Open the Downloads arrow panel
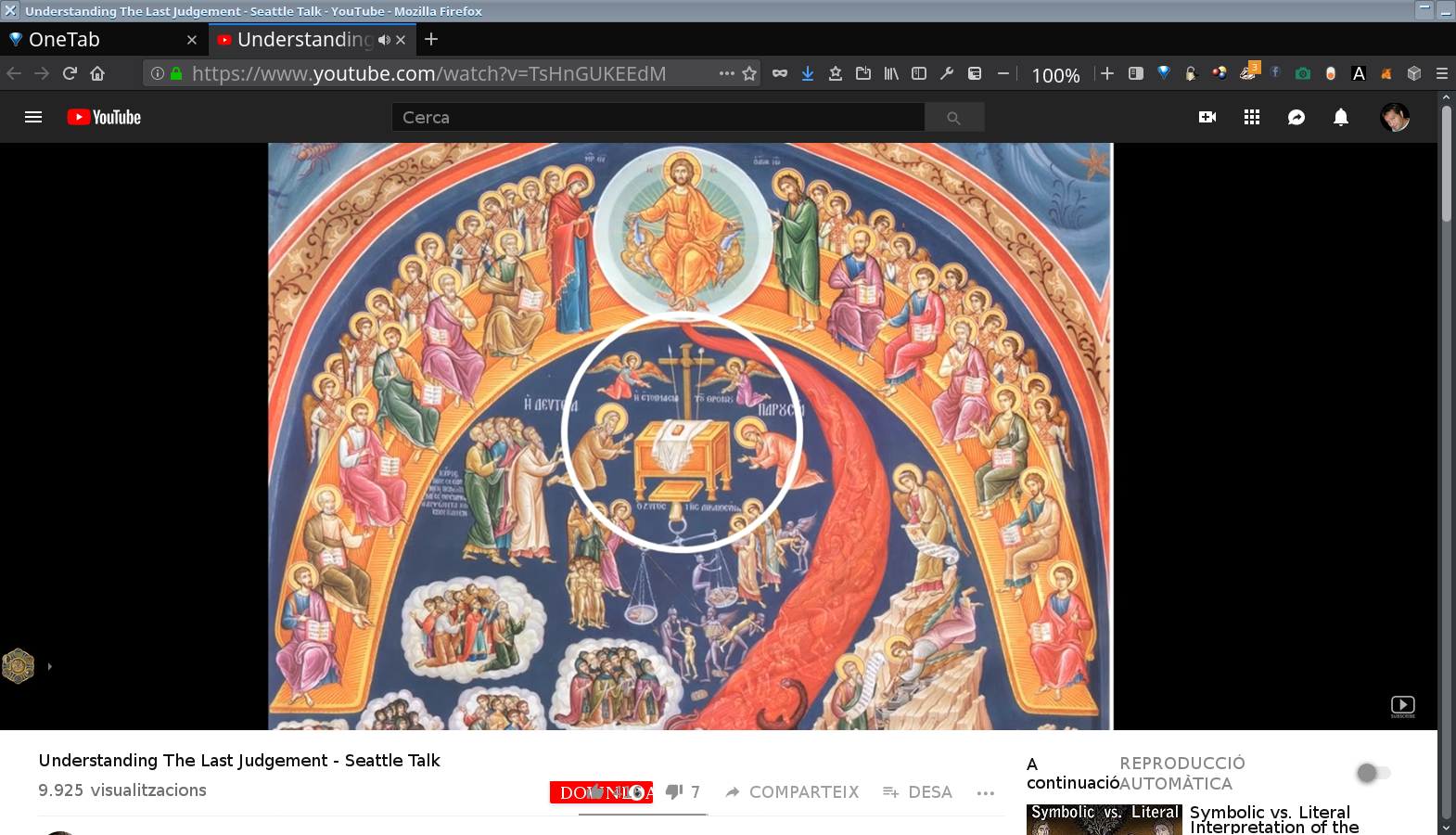Viewport: 1456px width, 835px height. point(808,73)
